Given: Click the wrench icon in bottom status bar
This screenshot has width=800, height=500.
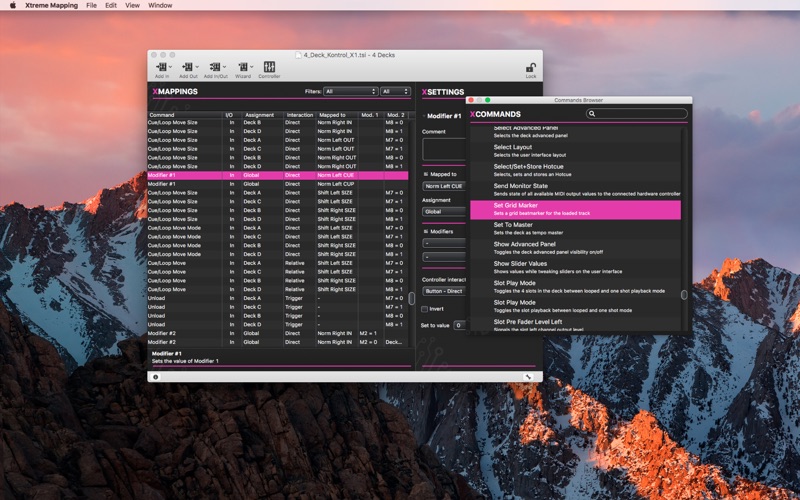Looking at the screenshot, I should [x=528, y=377].
